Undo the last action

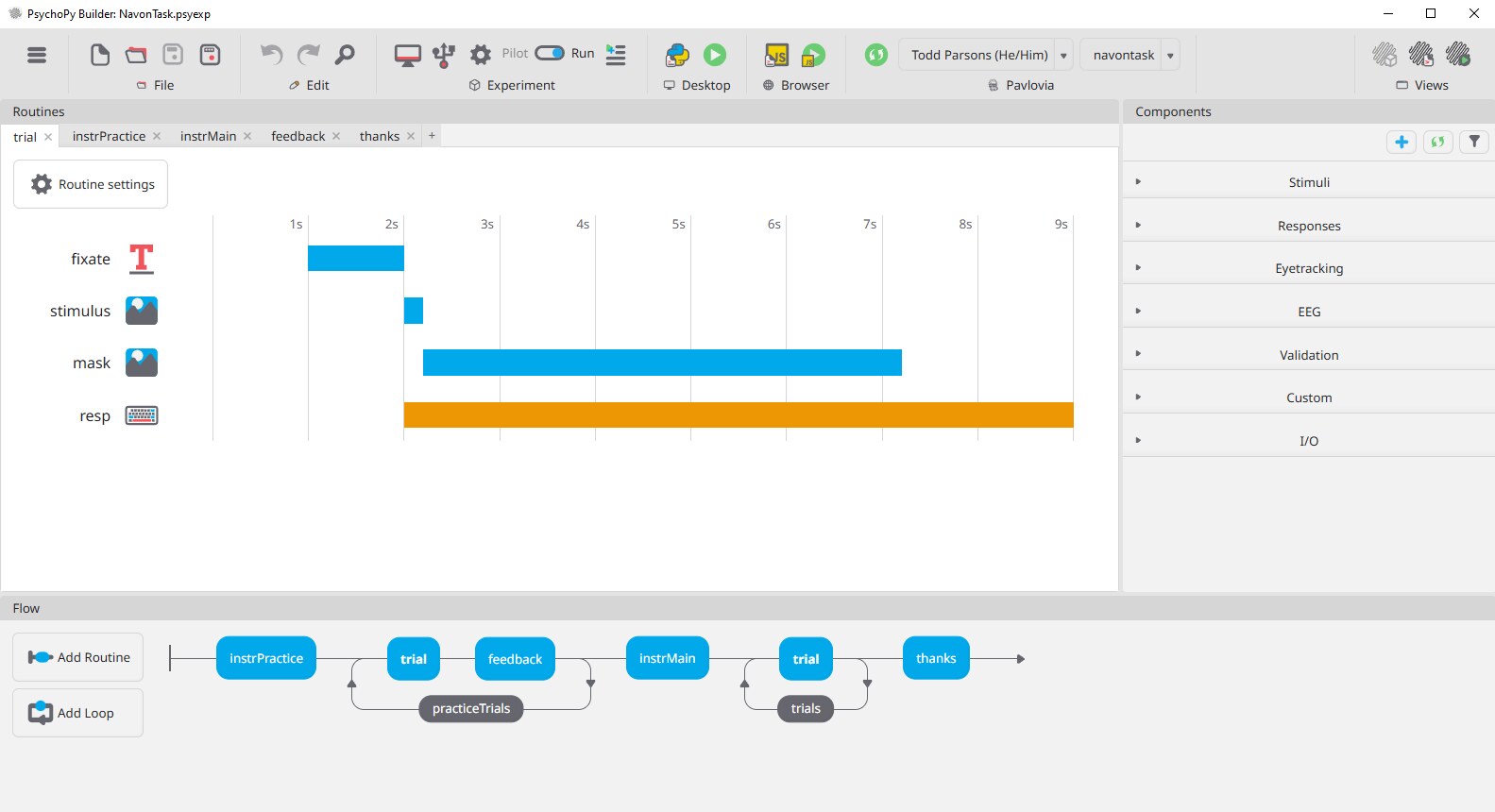click(271, 55)
